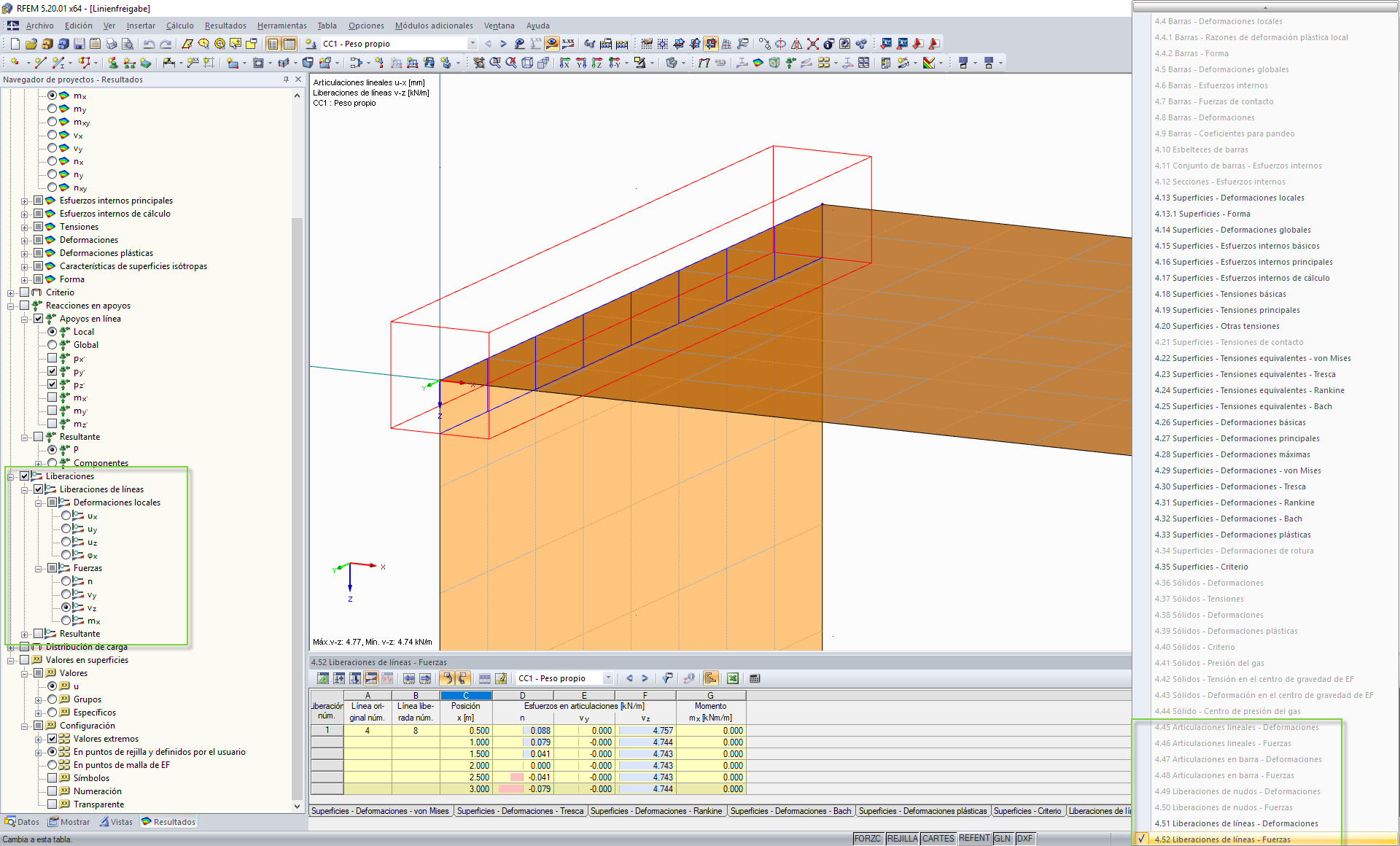Screen dimensions: 1400x846
Task: Expand the Tensiones tree node
Action: pyautogui.click(x=24, y=227)
